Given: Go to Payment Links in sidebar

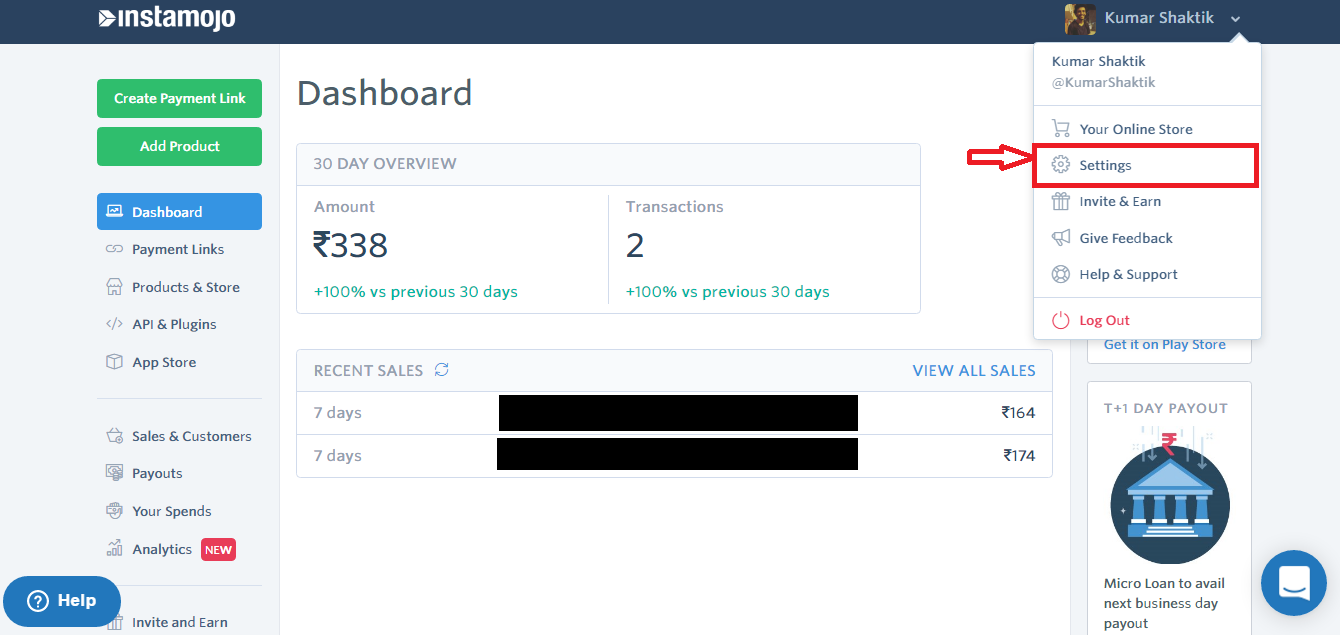Looking at the screenshot, I should point(179,249).
